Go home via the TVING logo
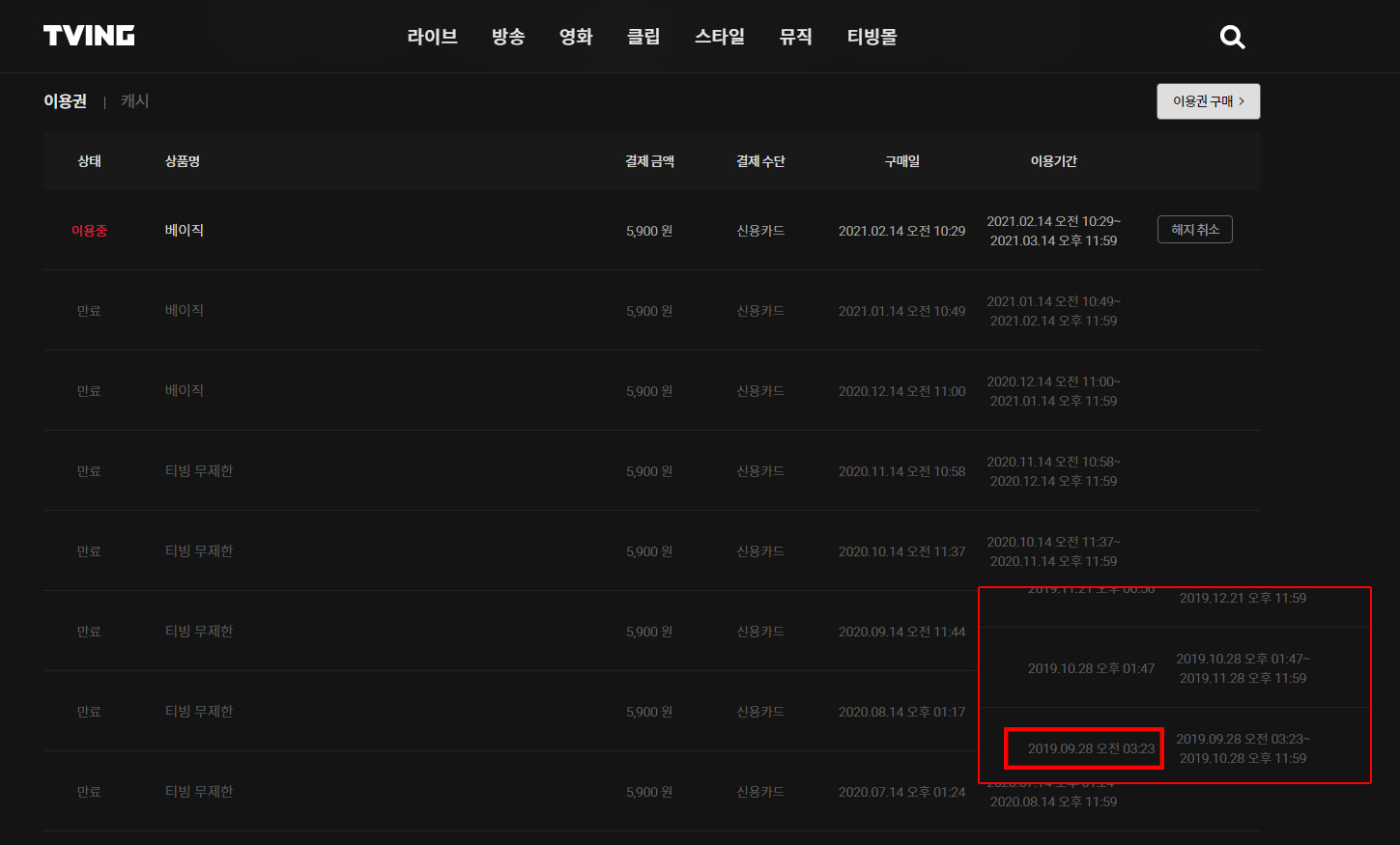Screen dimensions: 1400x845 coord(89,36)
